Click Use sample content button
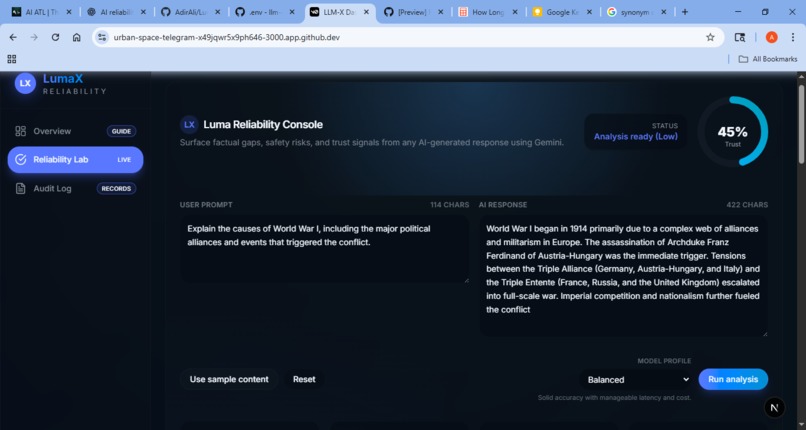Screen dimensions: 806x430 tap(229, 379)
